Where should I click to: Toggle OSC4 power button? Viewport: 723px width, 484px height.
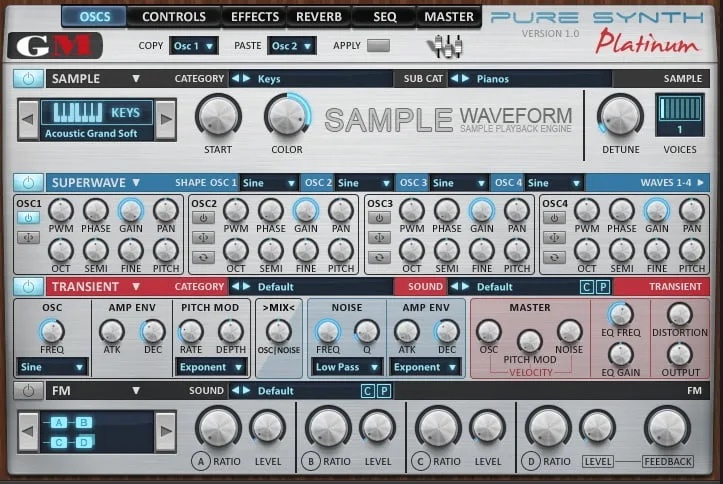click(x=554, y=218)
